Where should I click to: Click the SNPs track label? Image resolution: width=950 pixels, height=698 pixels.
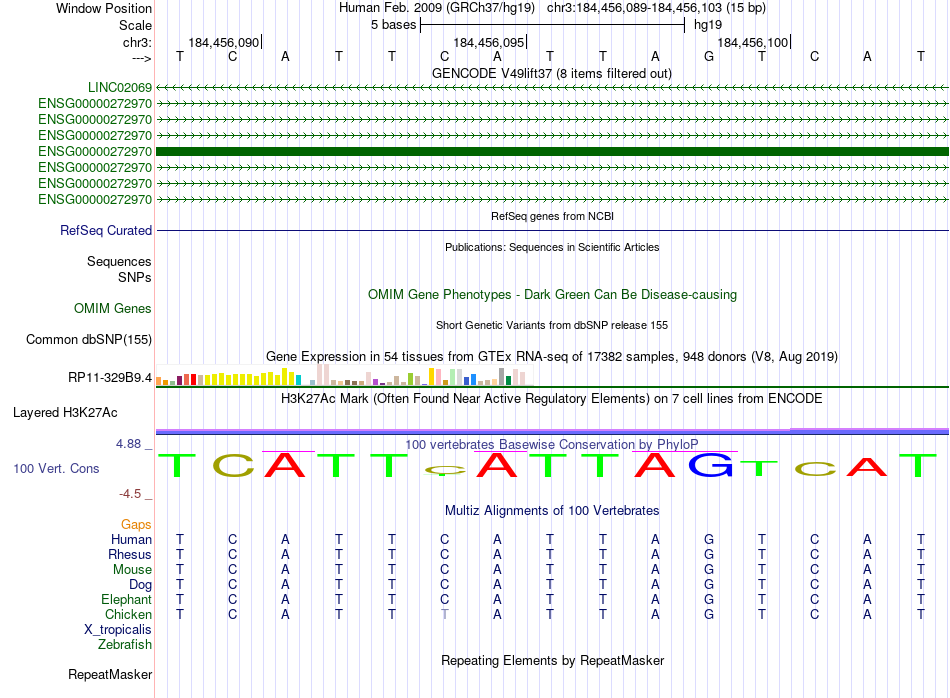135,277
